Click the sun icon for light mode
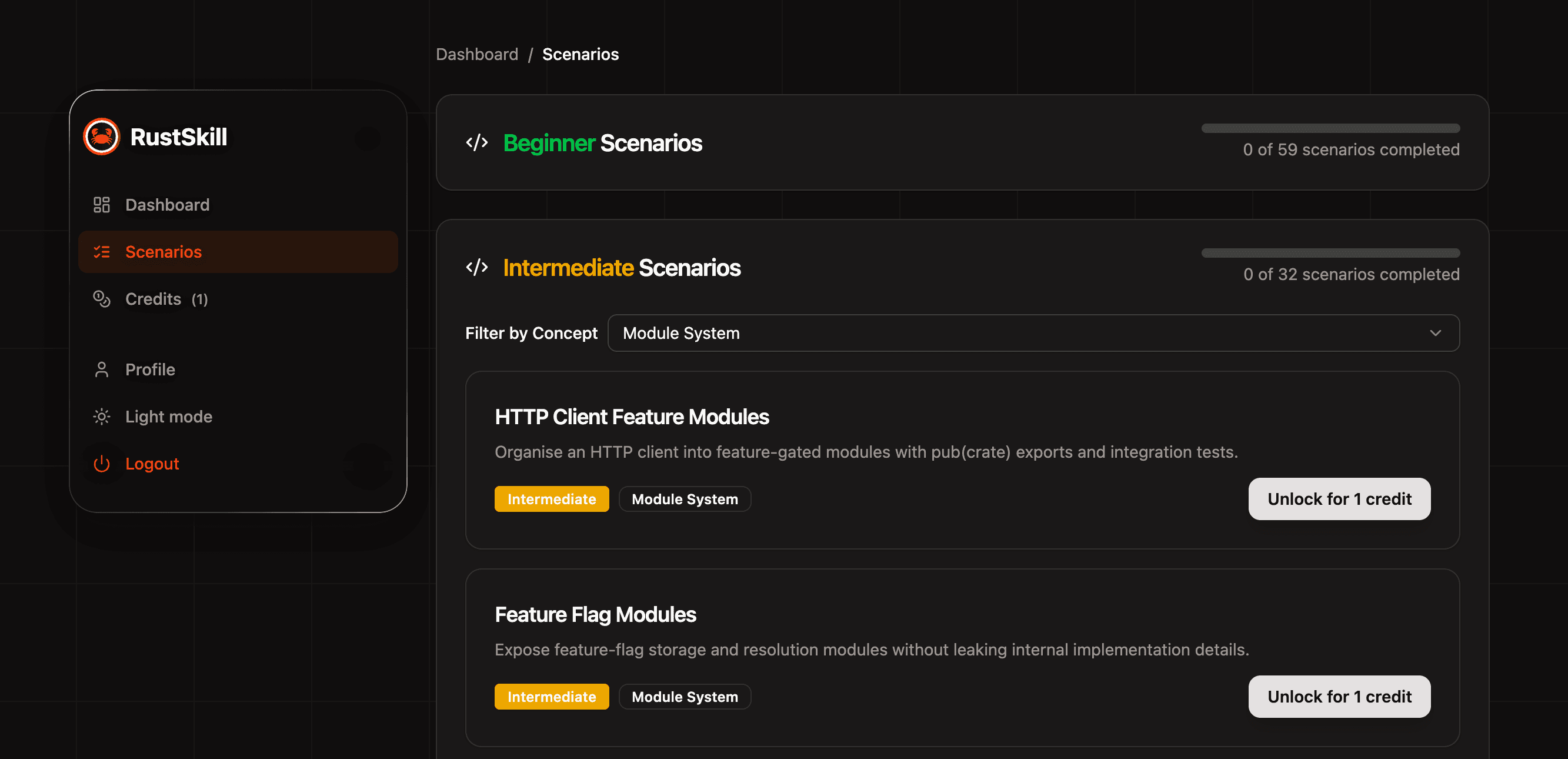Viewport: 1568px width, 759px height. [101, 416]
